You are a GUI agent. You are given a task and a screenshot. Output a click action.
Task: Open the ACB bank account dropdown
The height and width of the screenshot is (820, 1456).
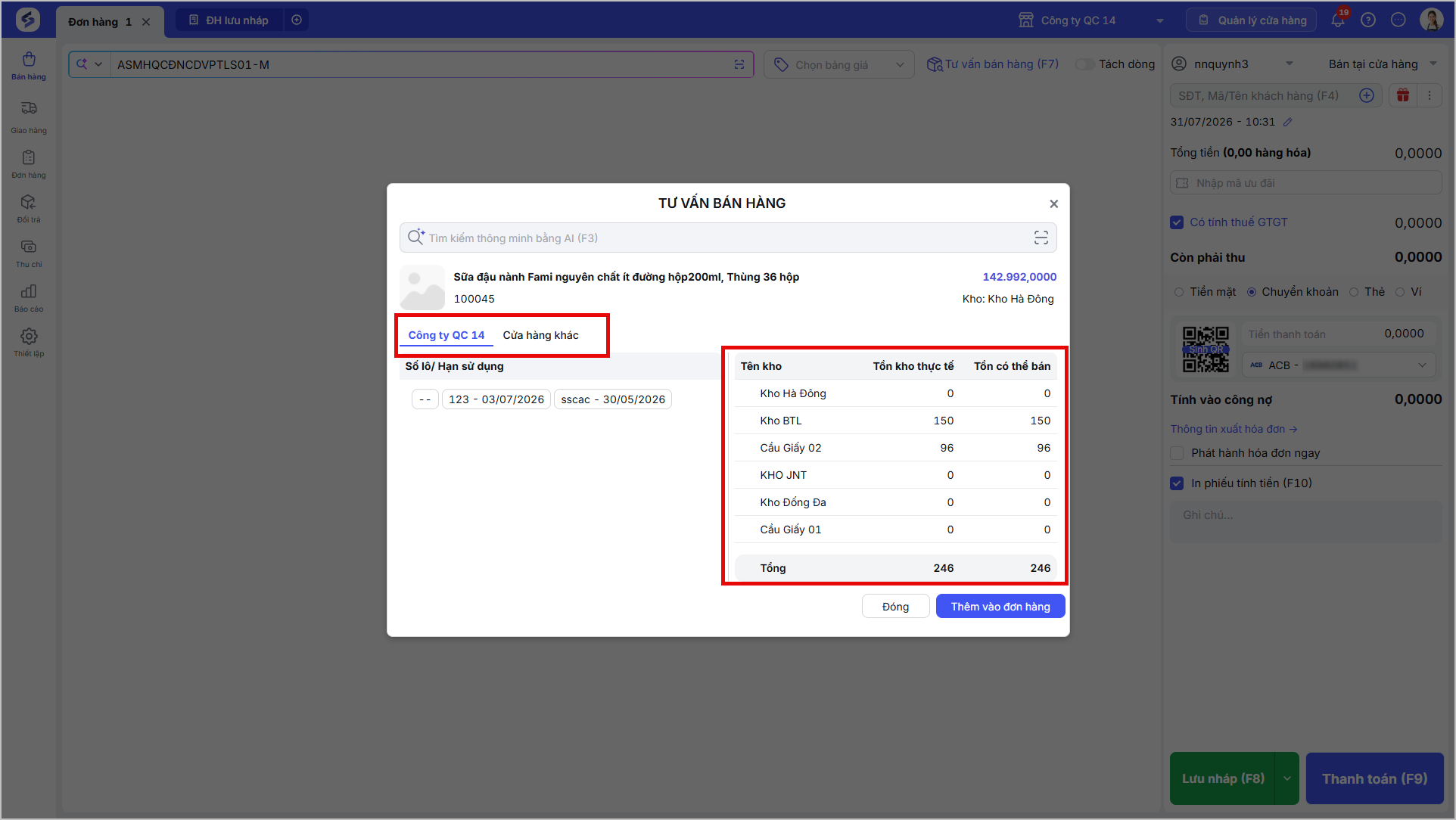tap(1339, 365)
